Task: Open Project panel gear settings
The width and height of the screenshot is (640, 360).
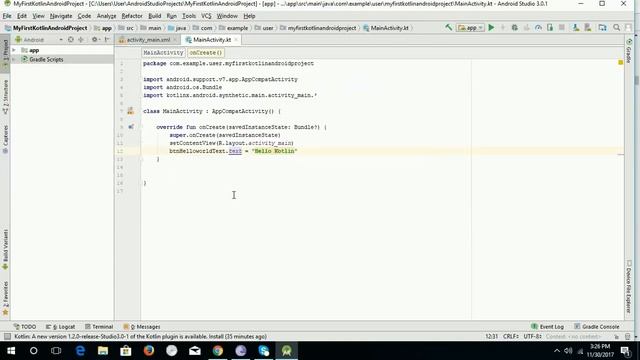Action: (x=95, y=40)
